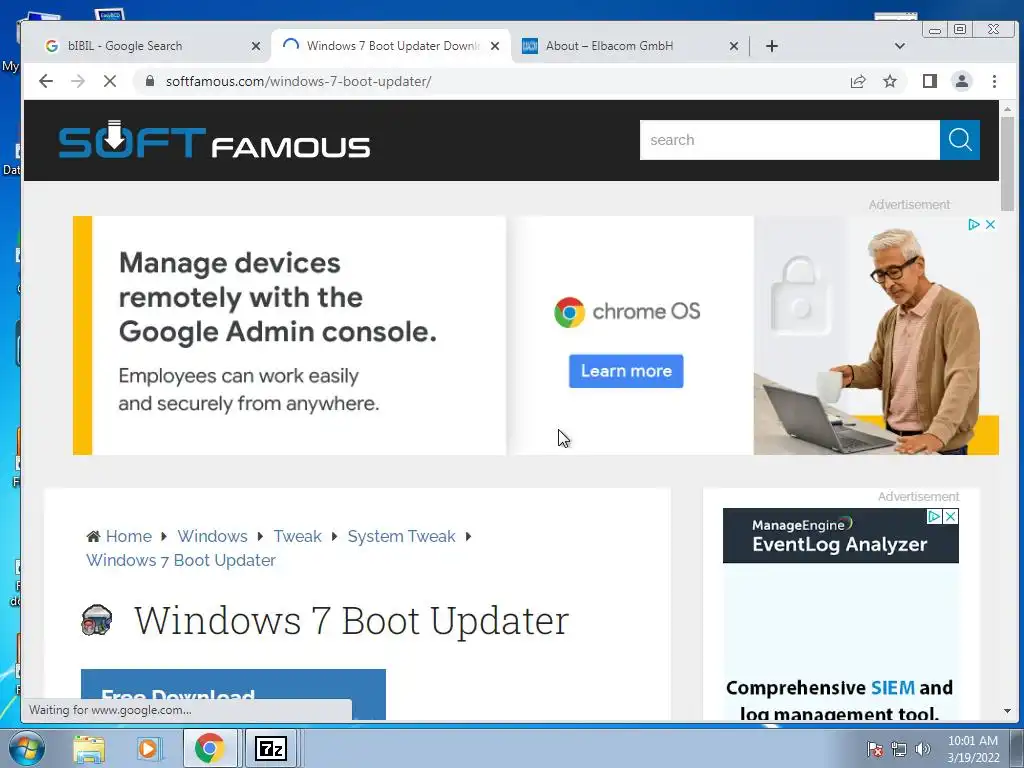This screenshot has height=768, width=1024.
Task: Close the Windows 7 Boot Updater tab
Action: (x=494, y=46)
